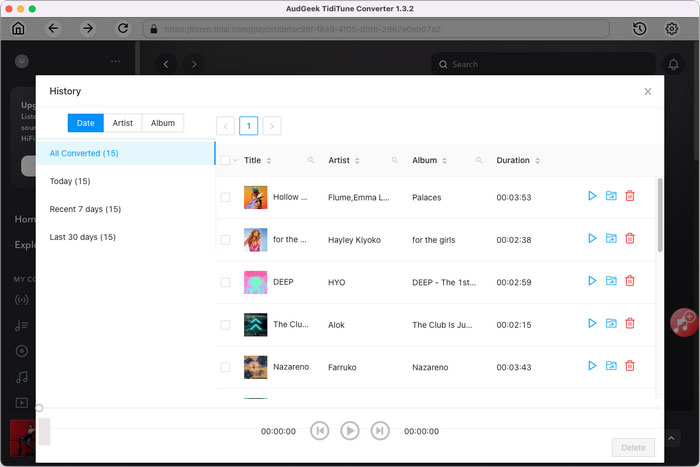Open folder for Nazareno track
This screenshot has width=700, height=467.
(x=611, y=366)
